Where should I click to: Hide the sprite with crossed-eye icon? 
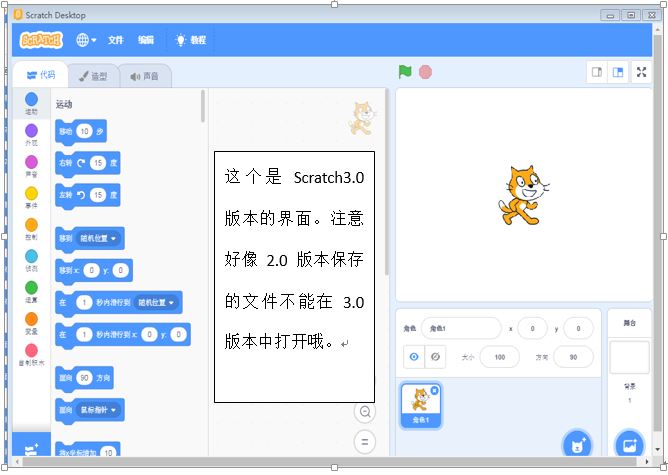tap(435, 357)
